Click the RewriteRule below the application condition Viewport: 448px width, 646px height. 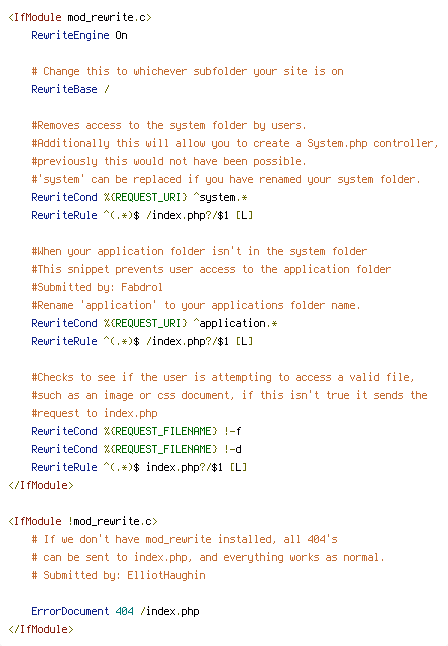pyautogui.click(x=142, y=342)
